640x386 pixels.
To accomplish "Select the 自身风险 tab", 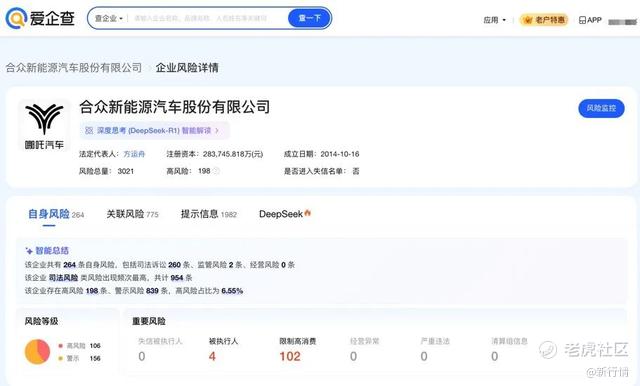I will (56, 214).
